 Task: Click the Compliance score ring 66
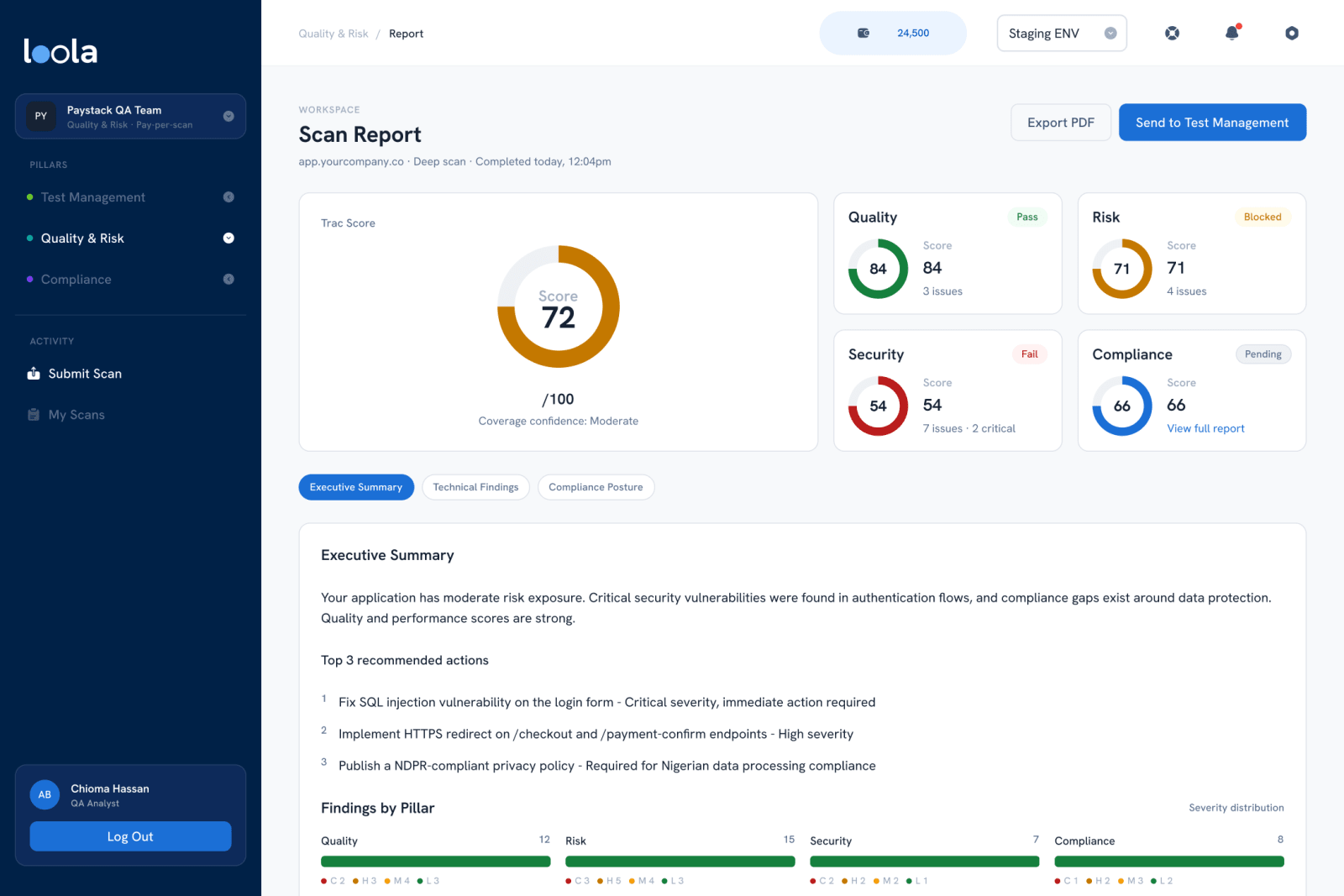click(x=1122, y=406)
